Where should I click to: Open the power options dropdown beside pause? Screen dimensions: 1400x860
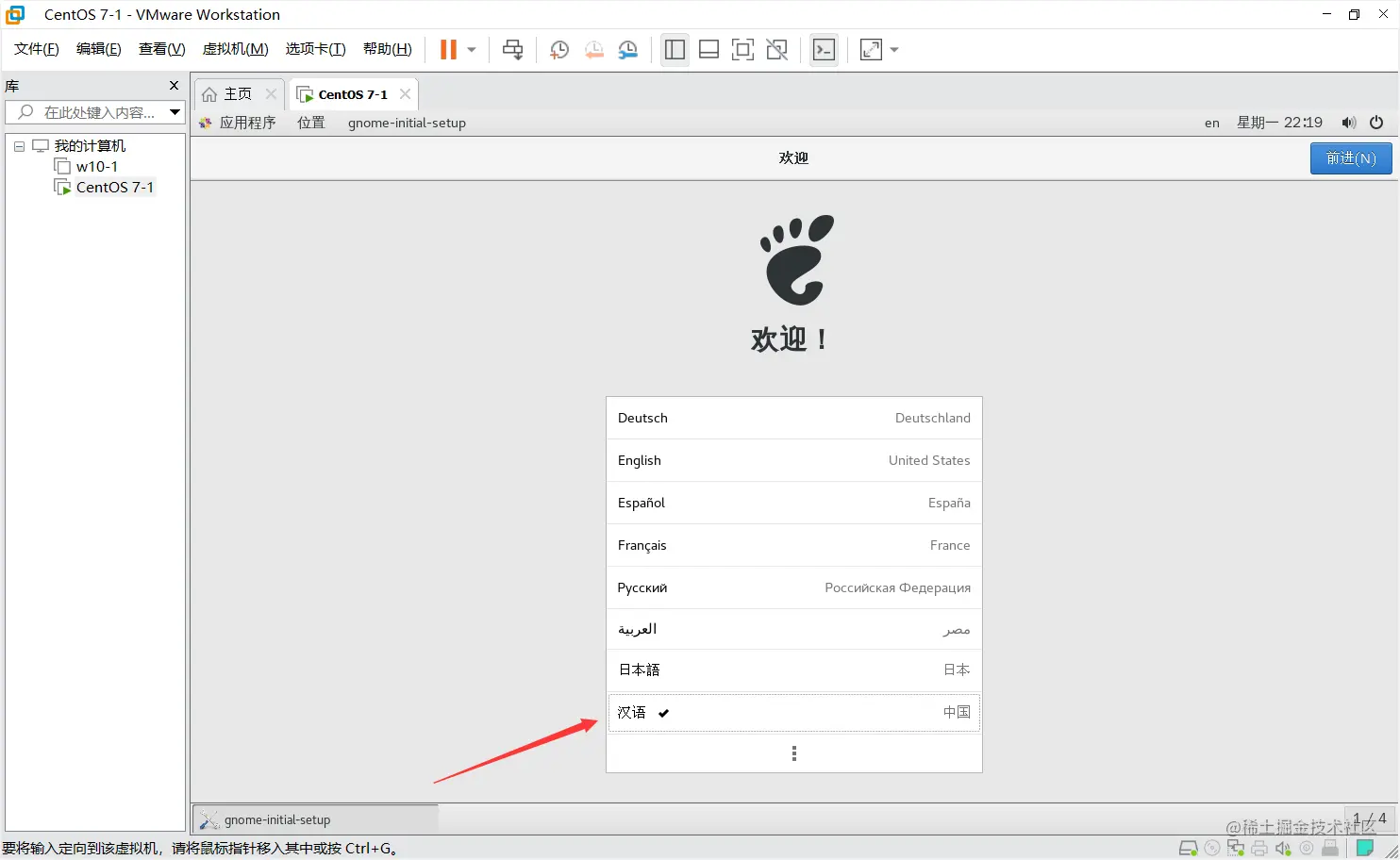472,50
